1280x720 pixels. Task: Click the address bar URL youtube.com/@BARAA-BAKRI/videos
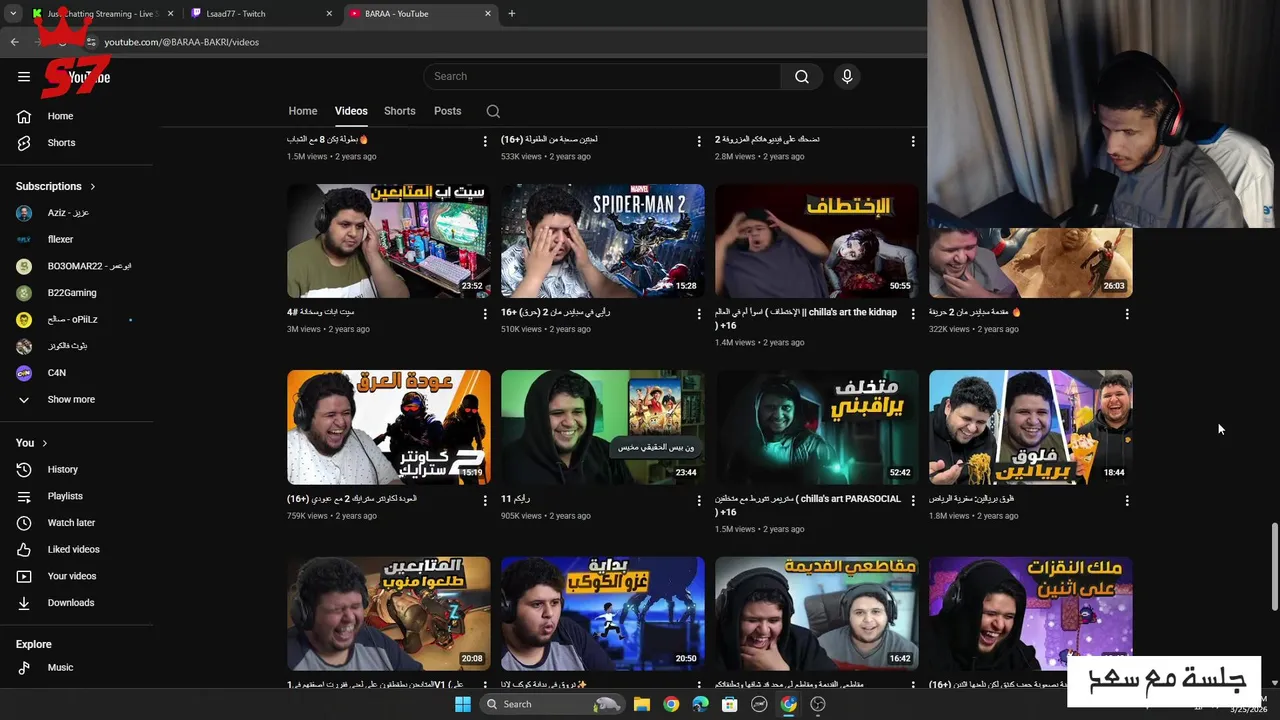tap(182, 42)
